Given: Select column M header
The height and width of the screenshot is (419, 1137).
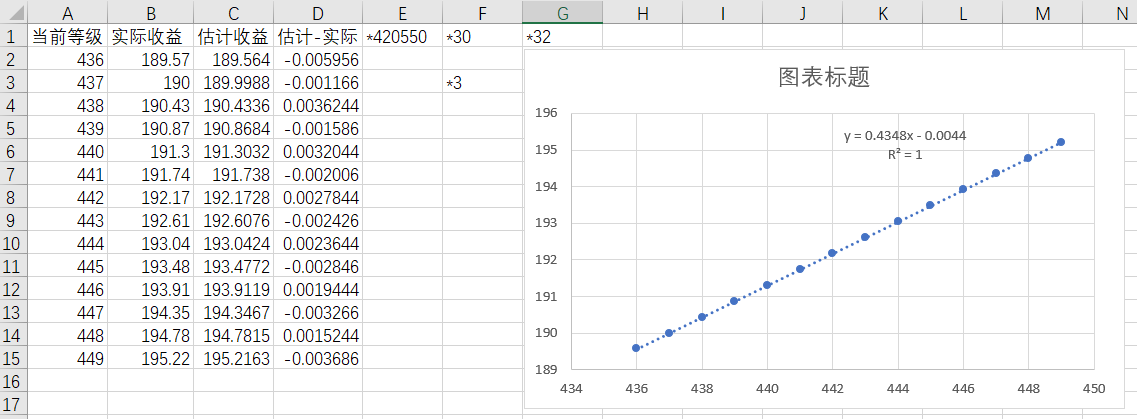Looking at the screenshot, I should coord(1043,12).
